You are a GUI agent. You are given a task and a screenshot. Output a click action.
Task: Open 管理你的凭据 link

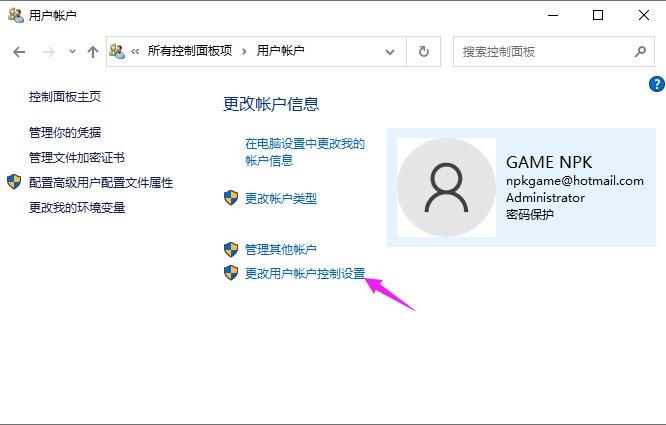(x=65, y=132)
